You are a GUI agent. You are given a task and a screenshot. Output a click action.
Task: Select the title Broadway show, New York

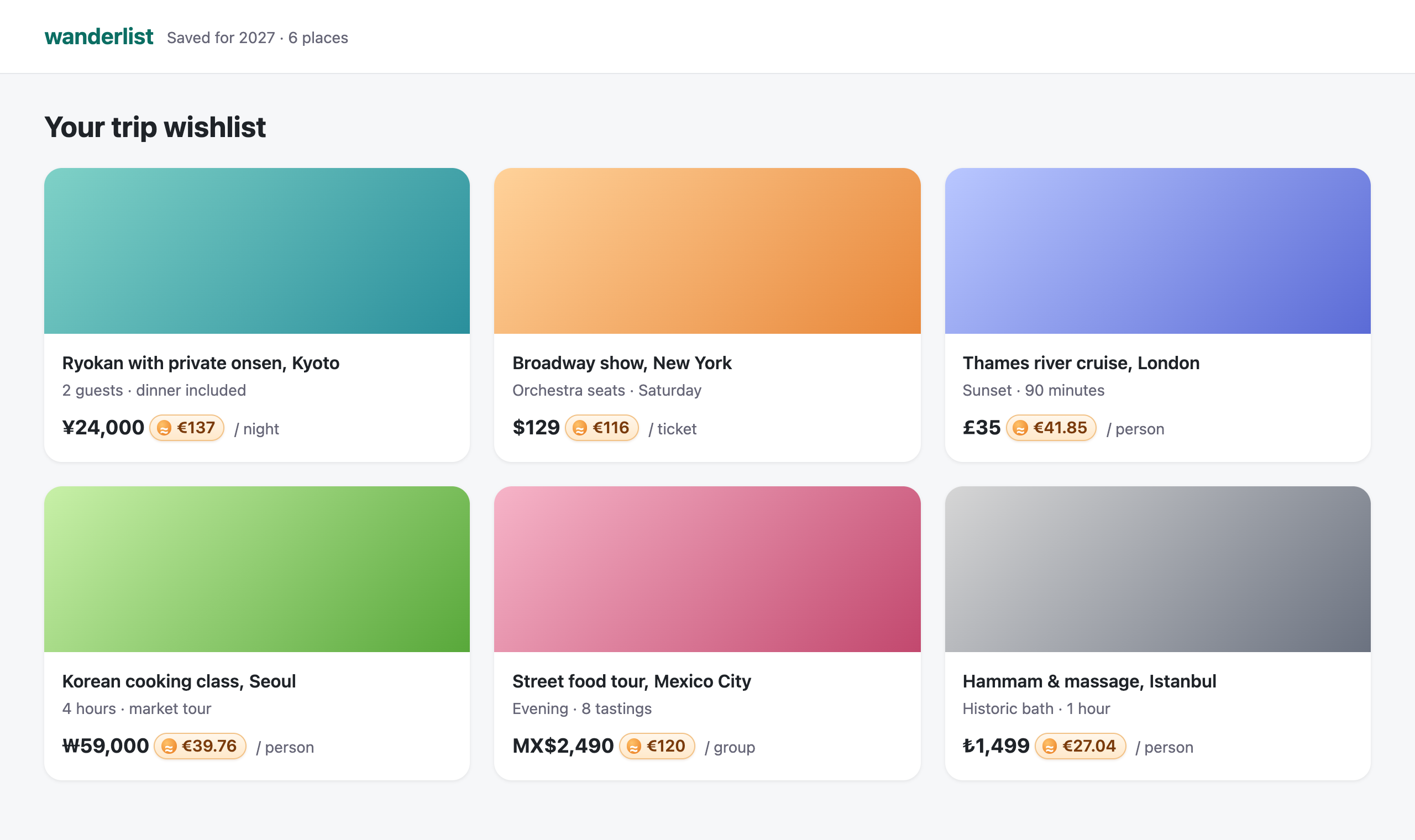(621, 363)
